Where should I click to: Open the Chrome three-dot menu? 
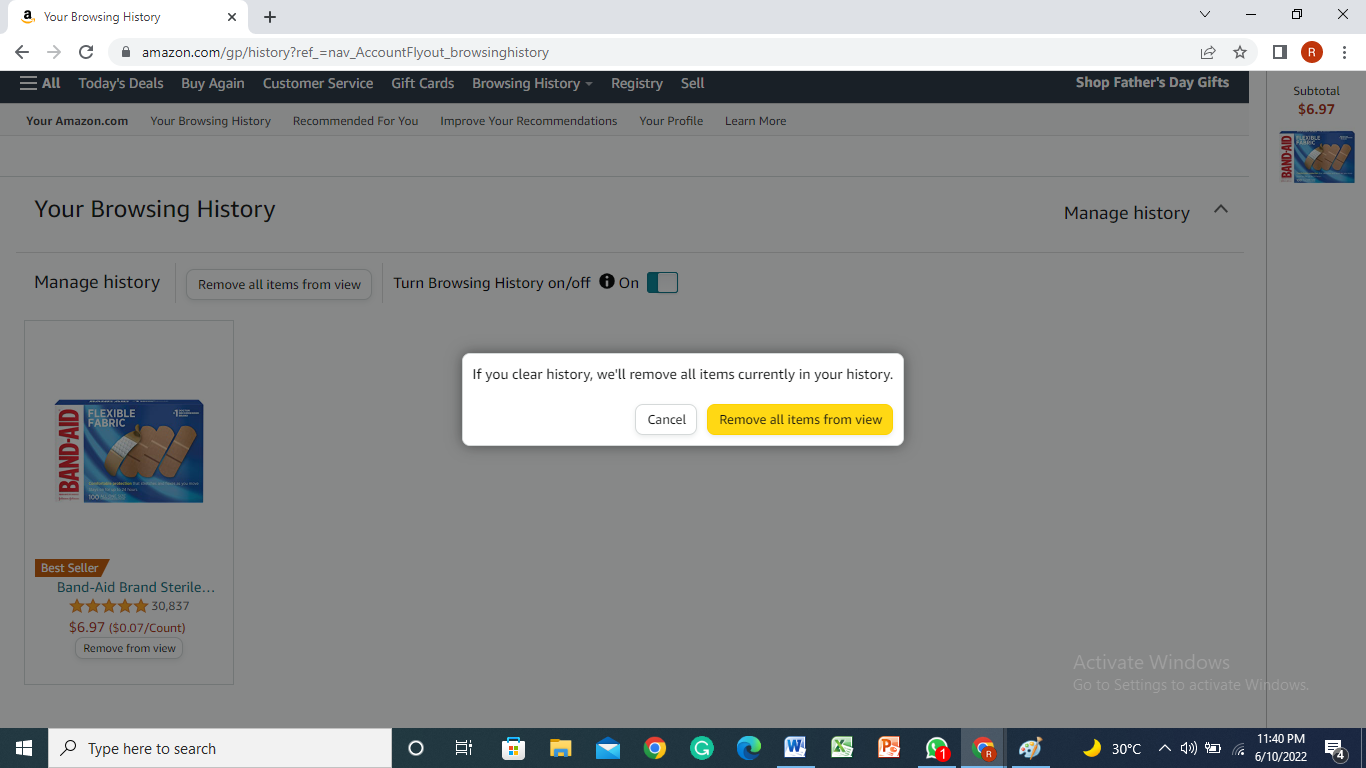[x=1345, y=52]
